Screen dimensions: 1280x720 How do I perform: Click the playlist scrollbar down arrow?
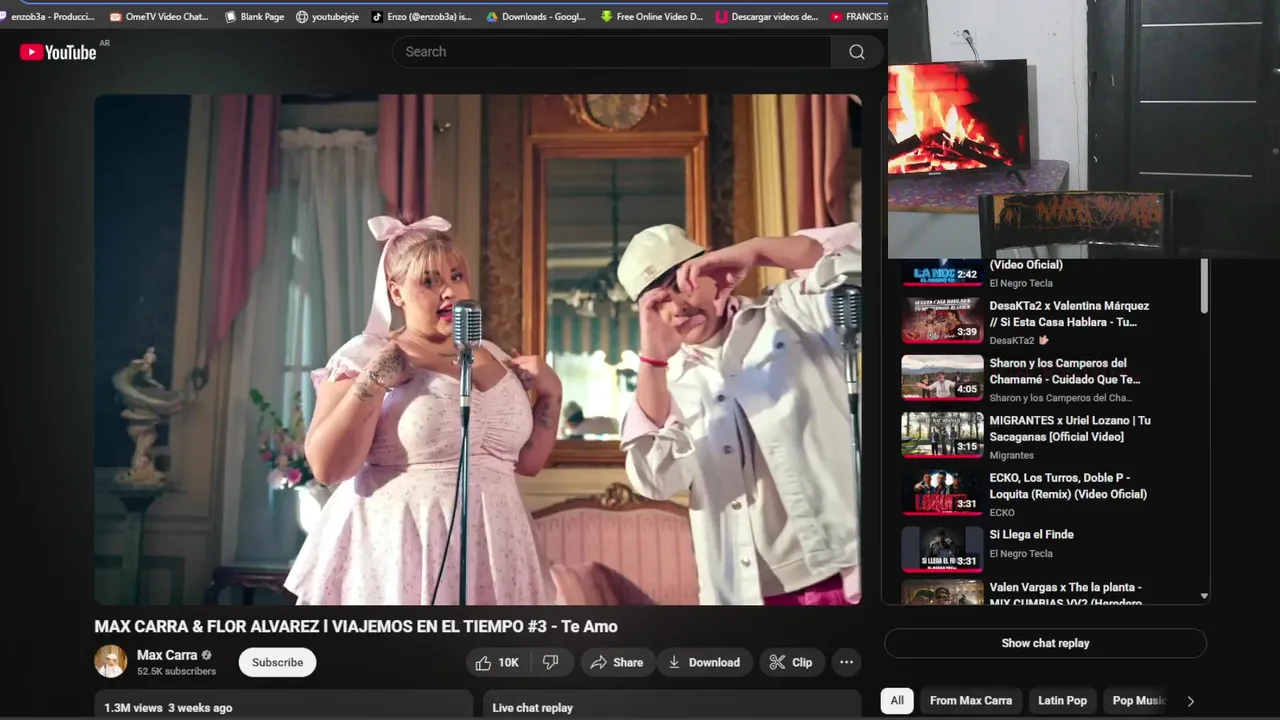pyautogui.click(x=1204, y=596)
